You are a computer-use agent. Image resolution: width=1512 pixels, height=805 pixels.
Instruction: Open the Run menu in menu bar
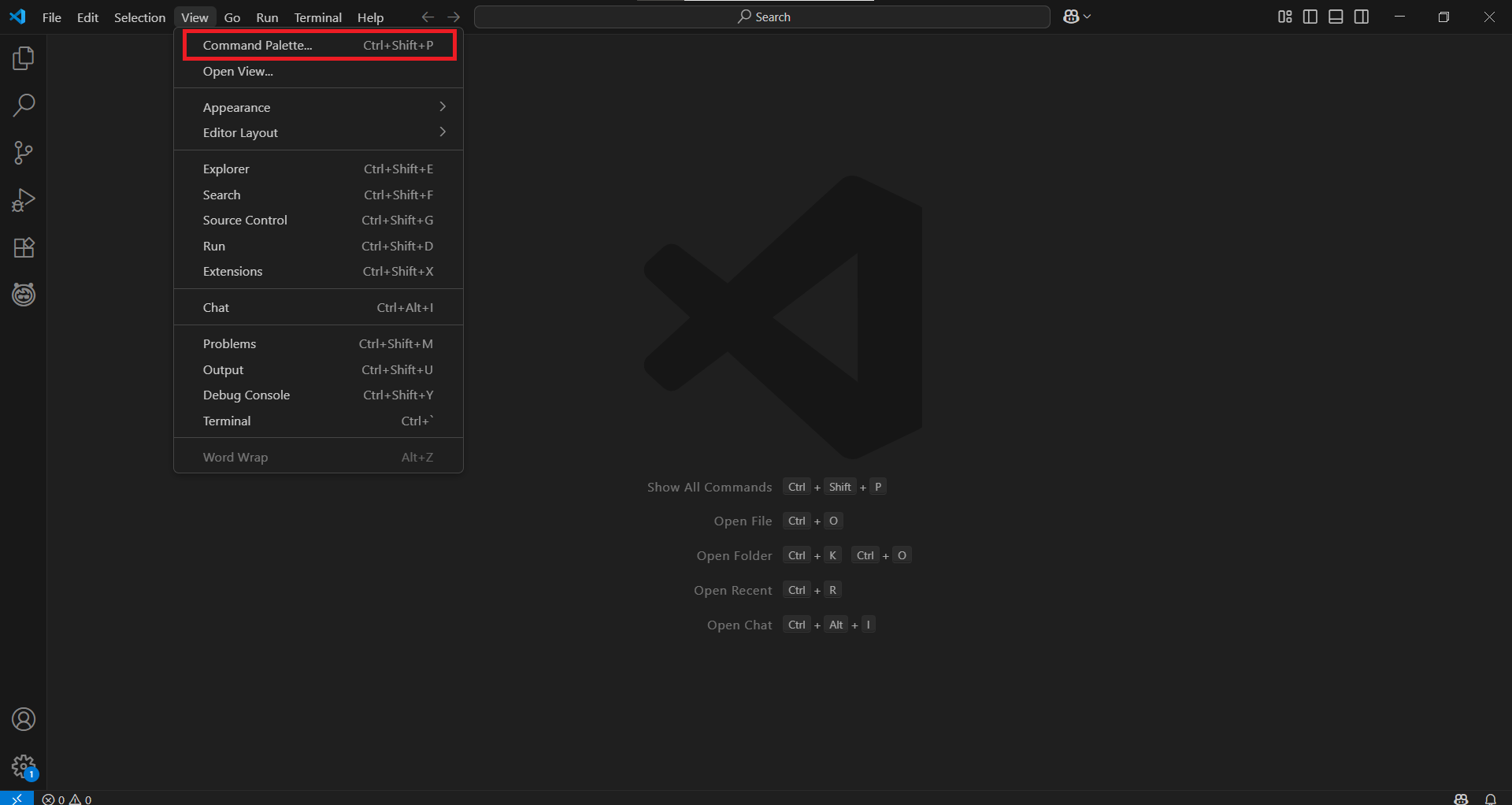[x=267, y=17]
